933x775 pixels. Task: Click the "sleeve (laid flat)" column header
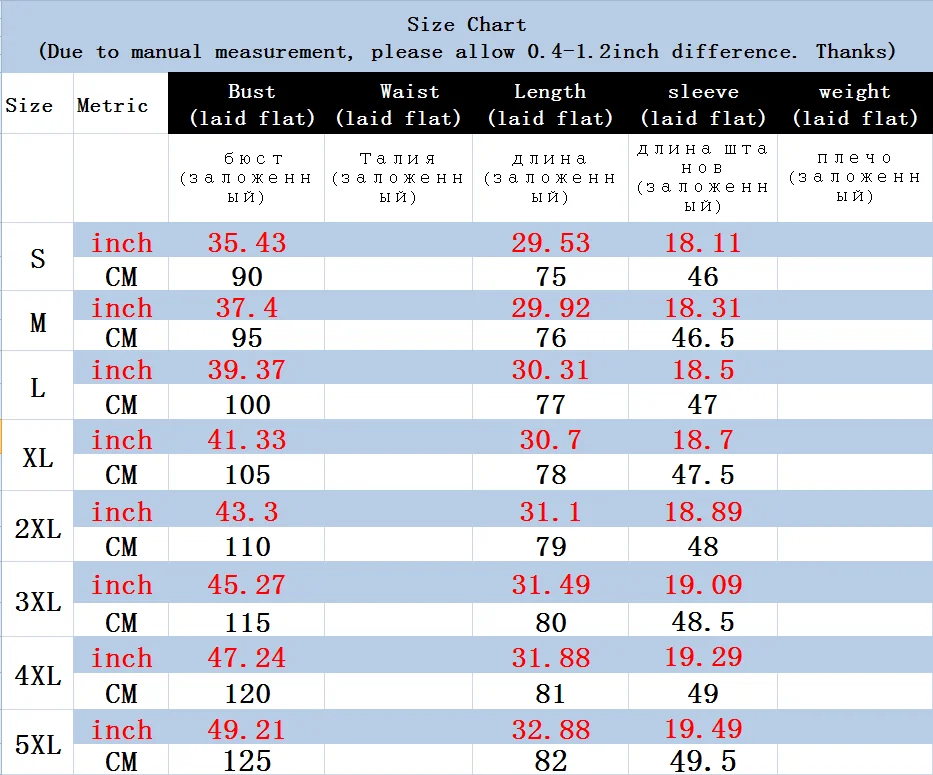pyautogui.click(x=703, y=104)
